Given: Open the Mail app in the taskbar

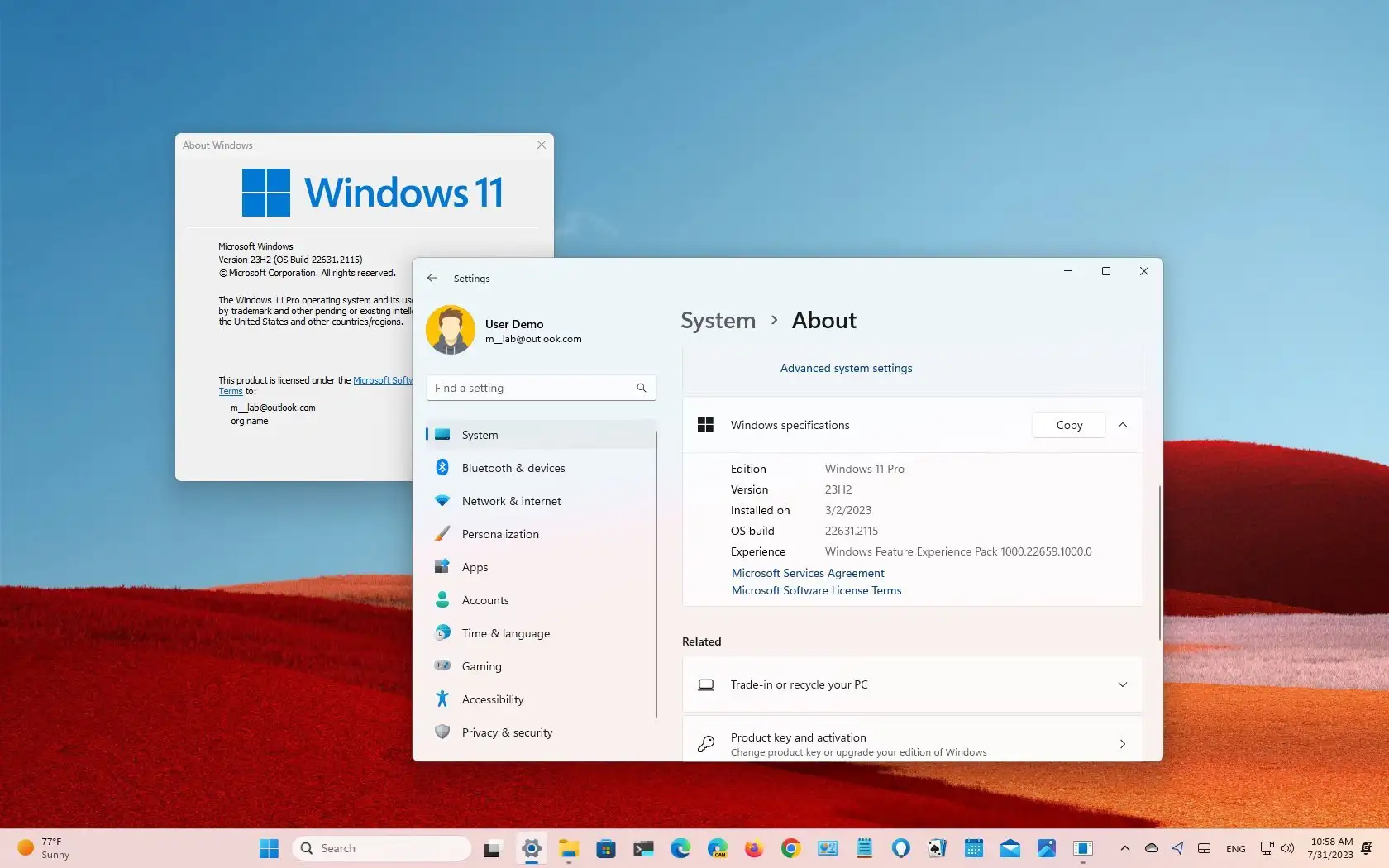Looking at the screenshot, I should pyautogui.click(x=1010, y=848).
